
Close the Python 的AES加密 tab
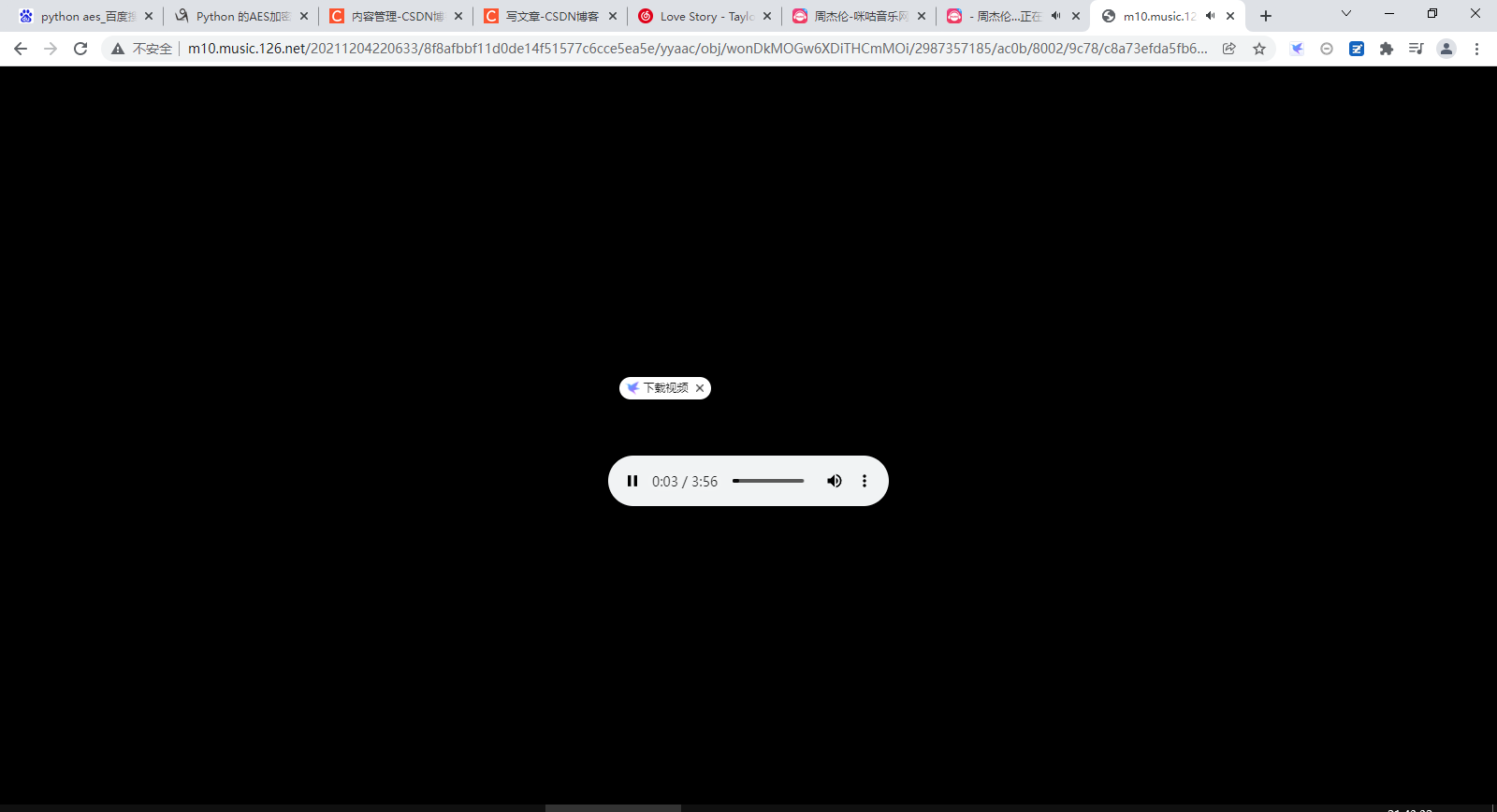pos(304,16)
